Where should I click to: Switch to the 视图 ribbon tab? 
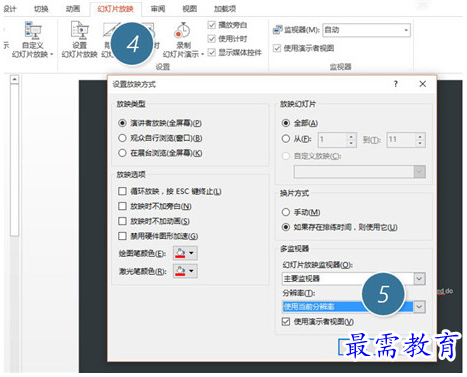pos(189,9)
